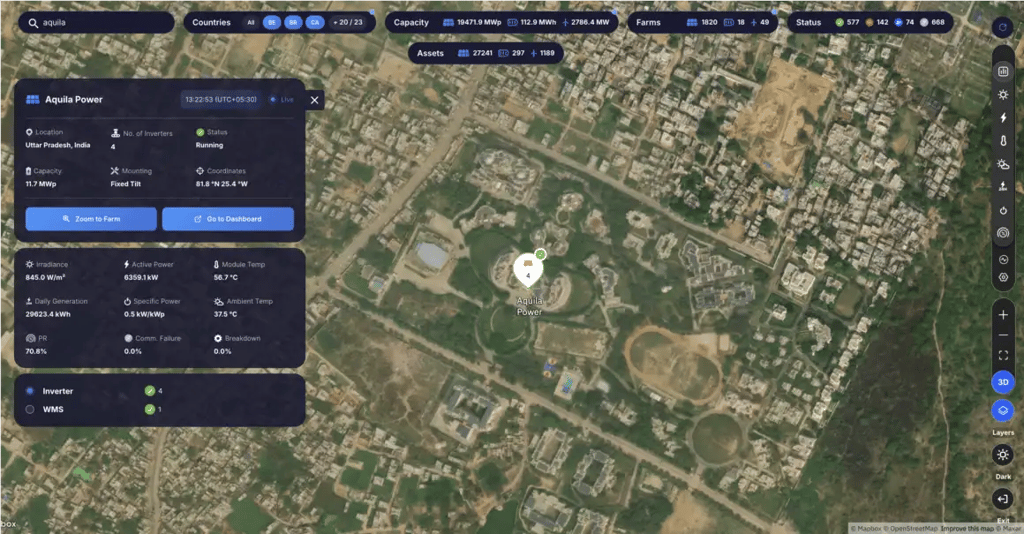Zoom in the map with plus

click(x=1003, y=315)
